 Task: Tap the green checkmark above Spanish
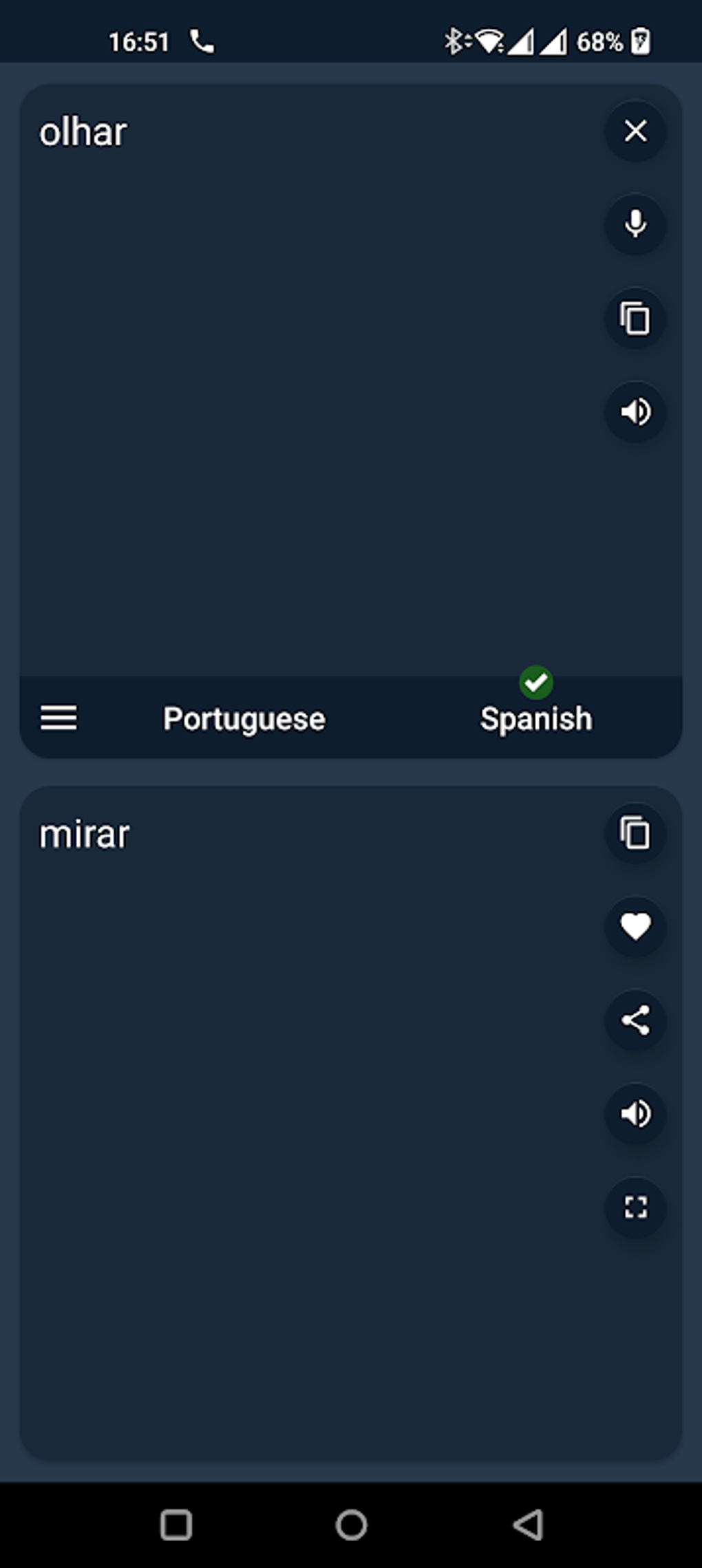pyautogui.click(x=535, y=683)
